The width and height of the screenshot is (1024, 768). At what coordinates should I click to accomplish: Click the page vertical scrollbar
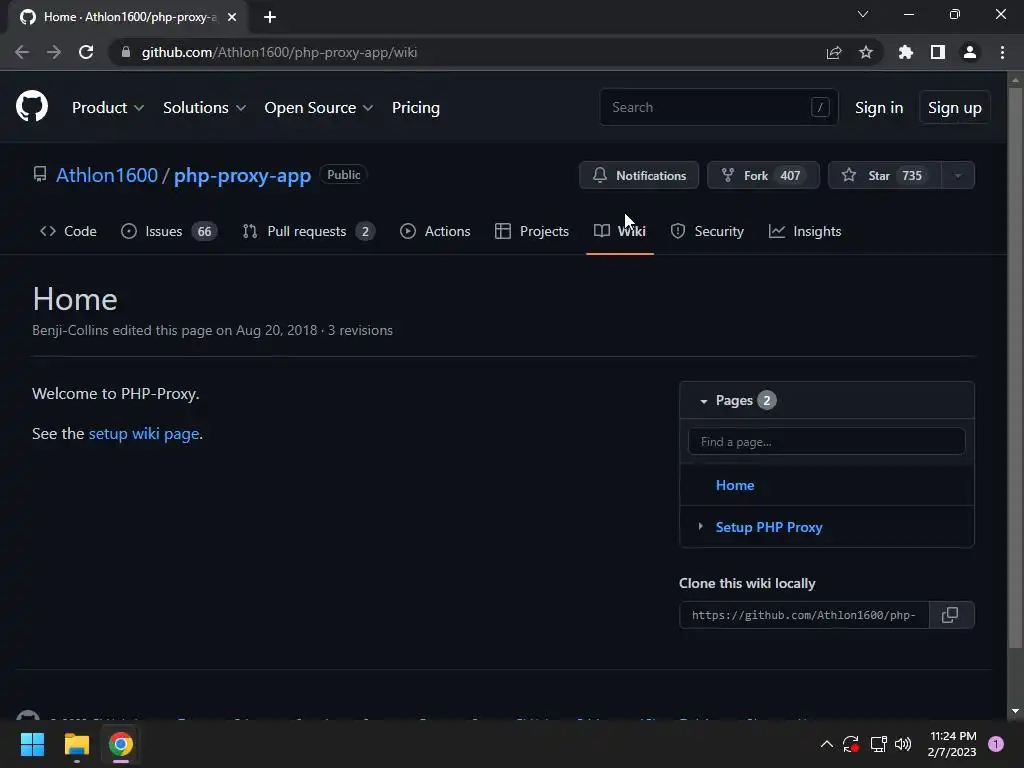point(1014,368)
